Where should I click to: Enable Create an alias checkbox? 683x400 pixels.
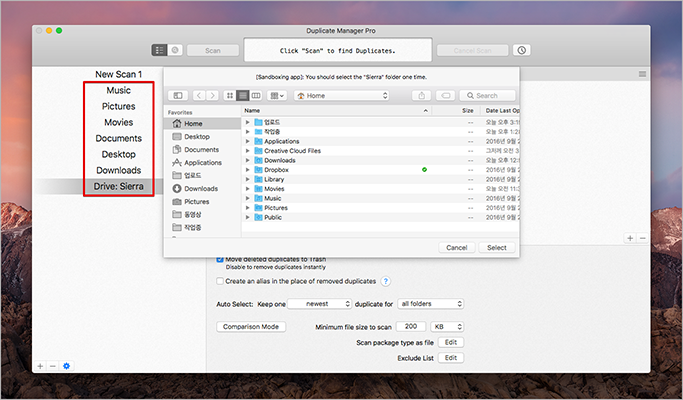pyautogui.click(x=220, y=281)
